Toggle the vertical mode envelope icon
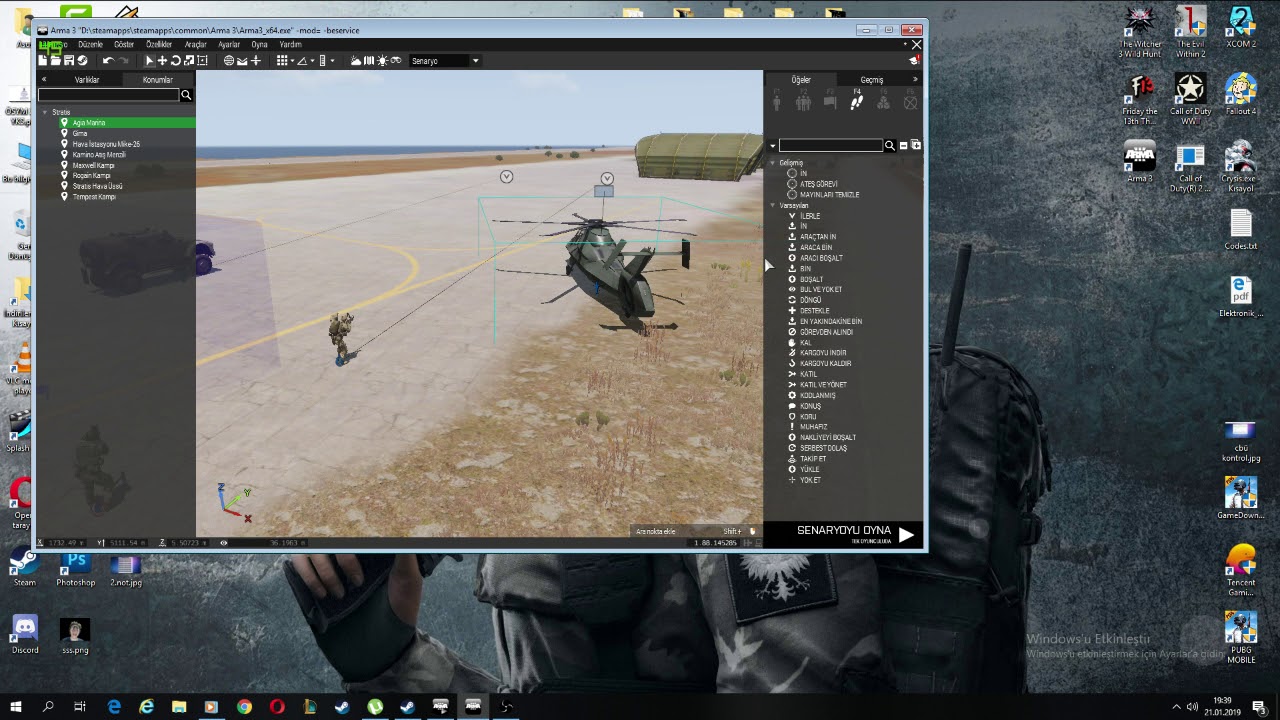This screenshot has height=720, width=1280. (242, 61)
